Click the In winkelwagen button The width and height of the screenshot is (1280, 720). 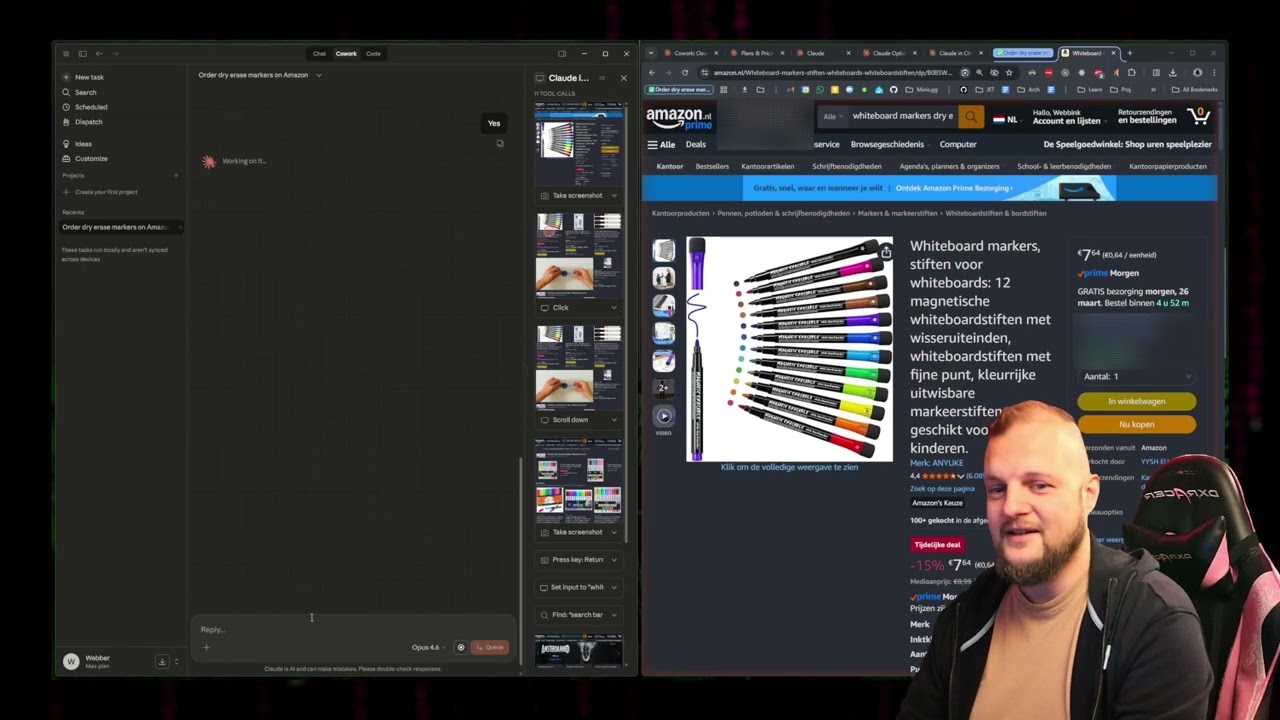(1136, 401)
